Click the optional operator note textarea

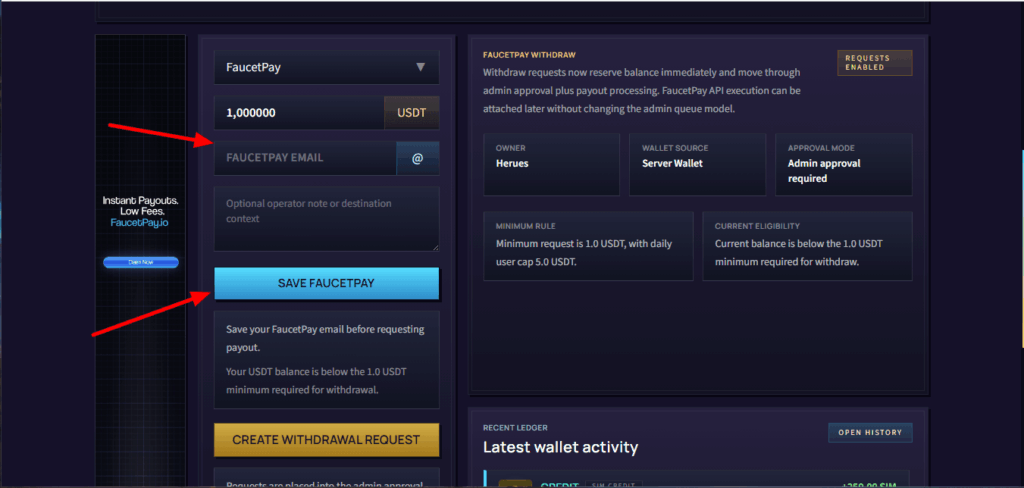click(327, 219)
